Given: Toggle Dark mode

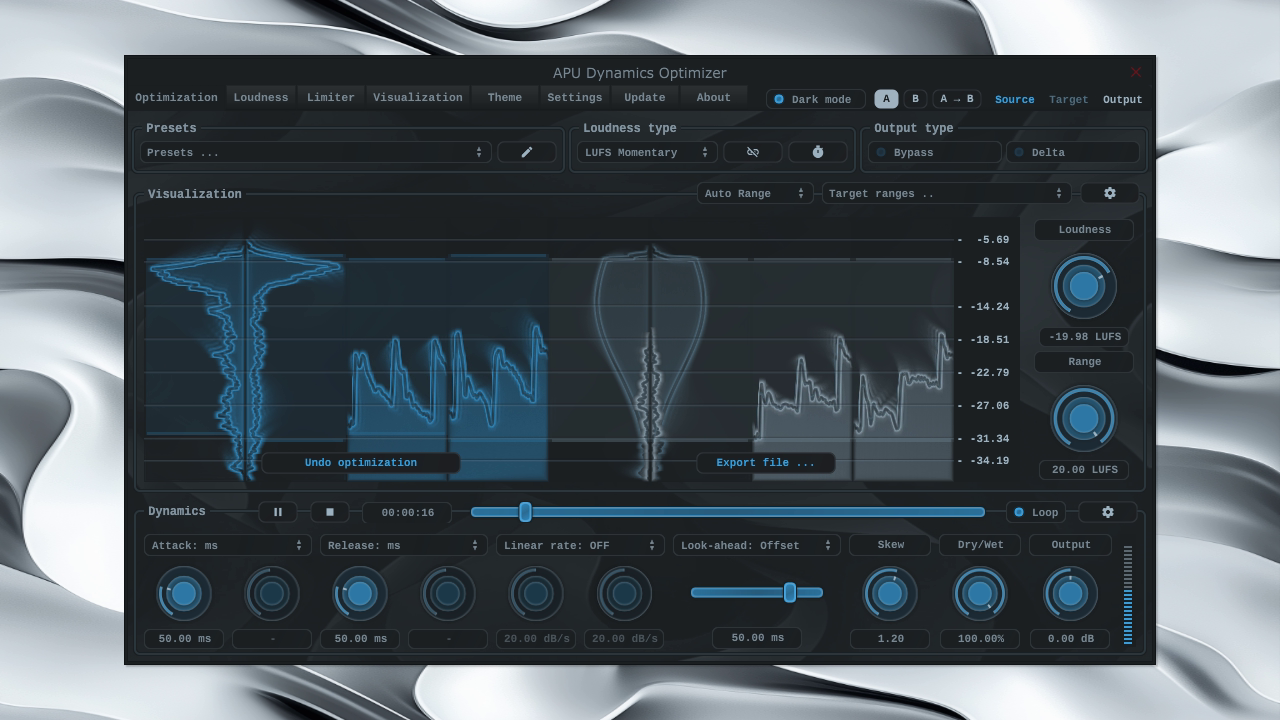Looking at the screenshot, I should click(x=816, y=99).
